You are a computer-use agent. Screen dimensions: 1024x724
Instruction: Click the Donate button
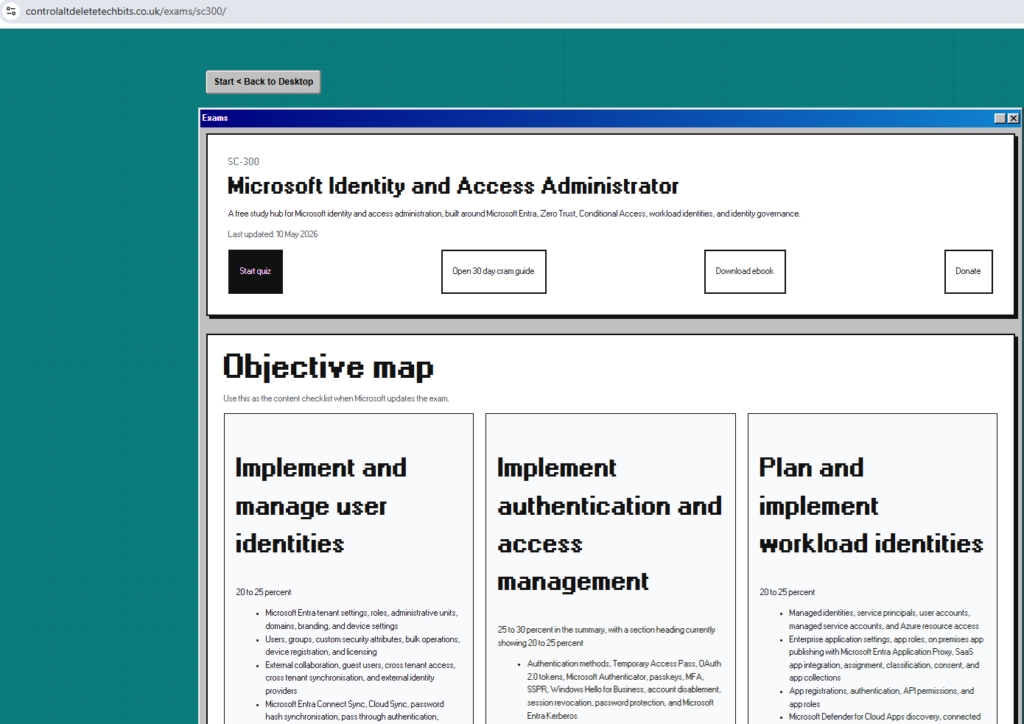[x=968, y=272]
